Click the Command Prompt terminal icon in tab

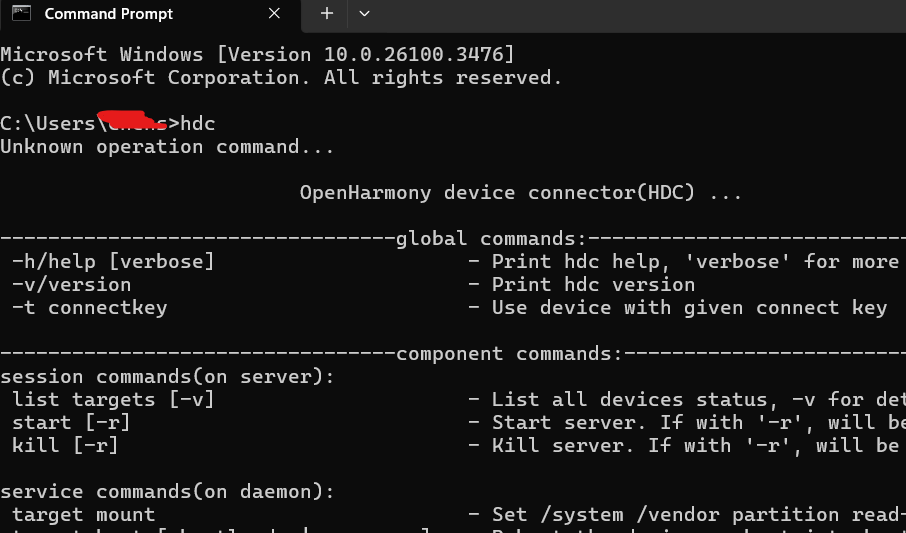(21, 13)
